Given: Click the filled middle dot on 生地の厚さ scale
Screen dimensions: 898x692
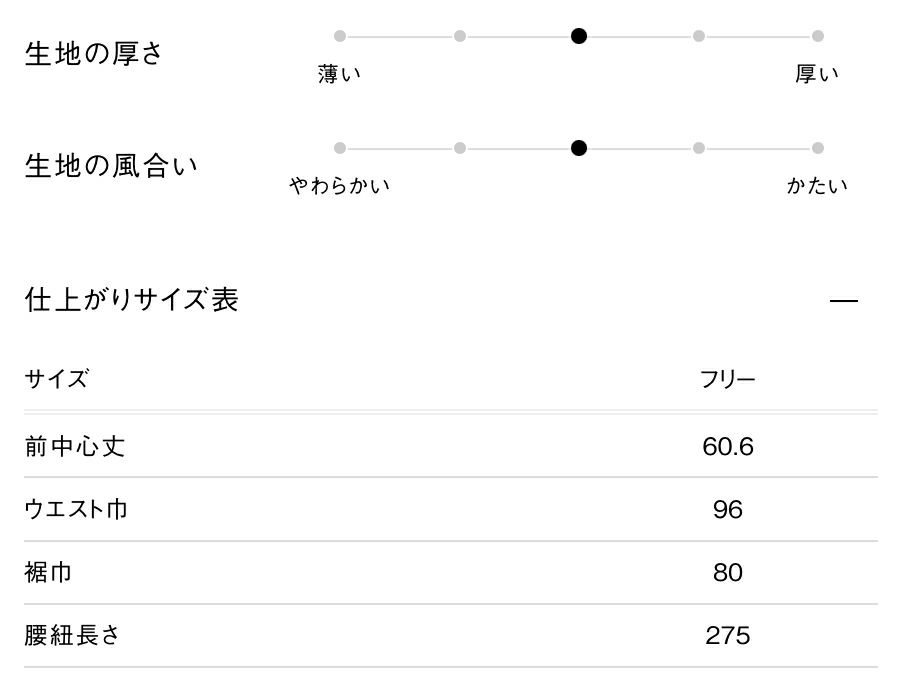Looking at the screenshot, I should pyautogui.click(x=578, y=36).
